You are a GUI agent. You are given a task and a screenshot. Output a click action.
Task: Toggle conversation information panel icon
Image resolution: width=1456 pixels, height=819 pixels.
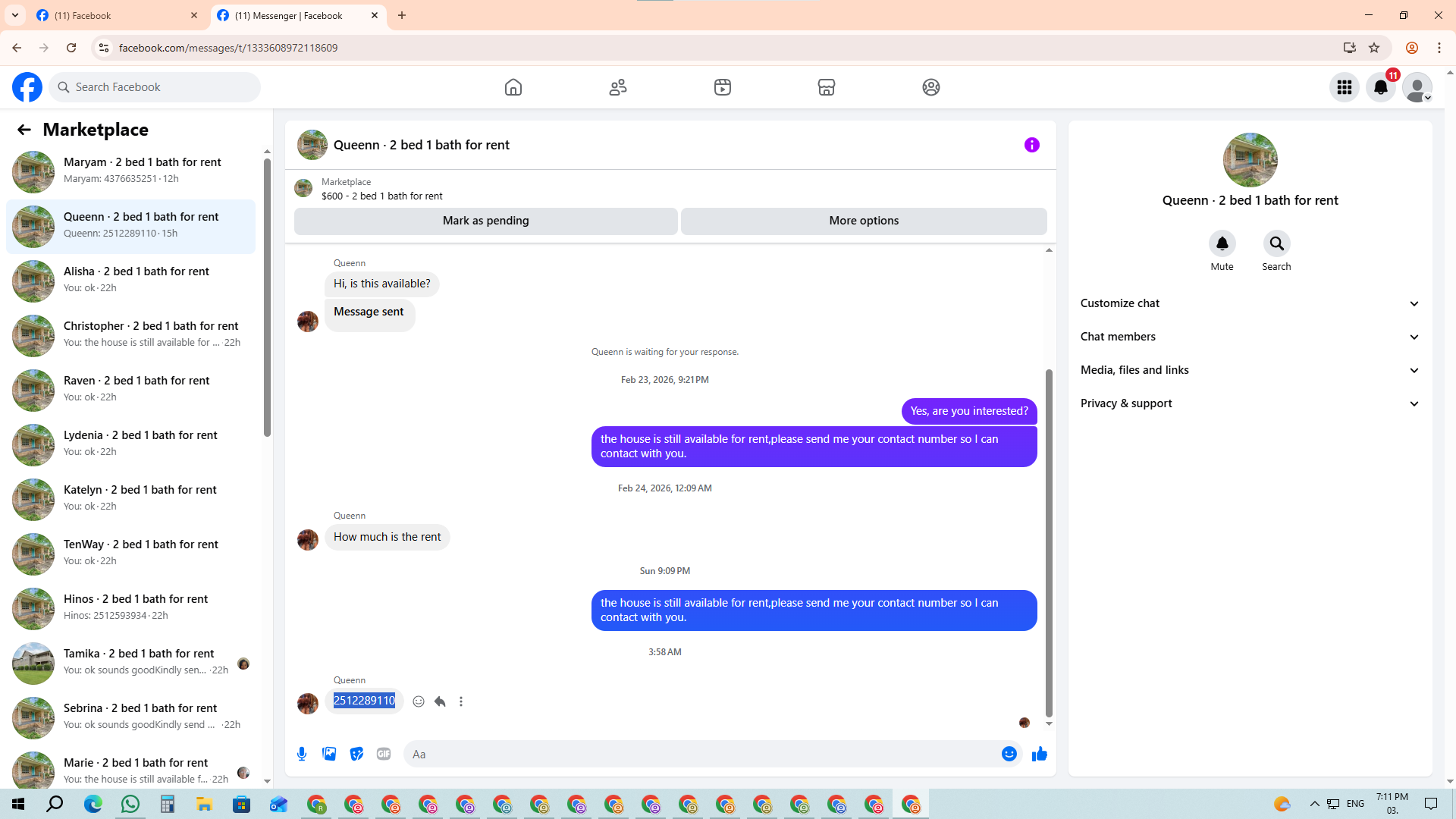pyautogui.click(x=1031, y=145)
